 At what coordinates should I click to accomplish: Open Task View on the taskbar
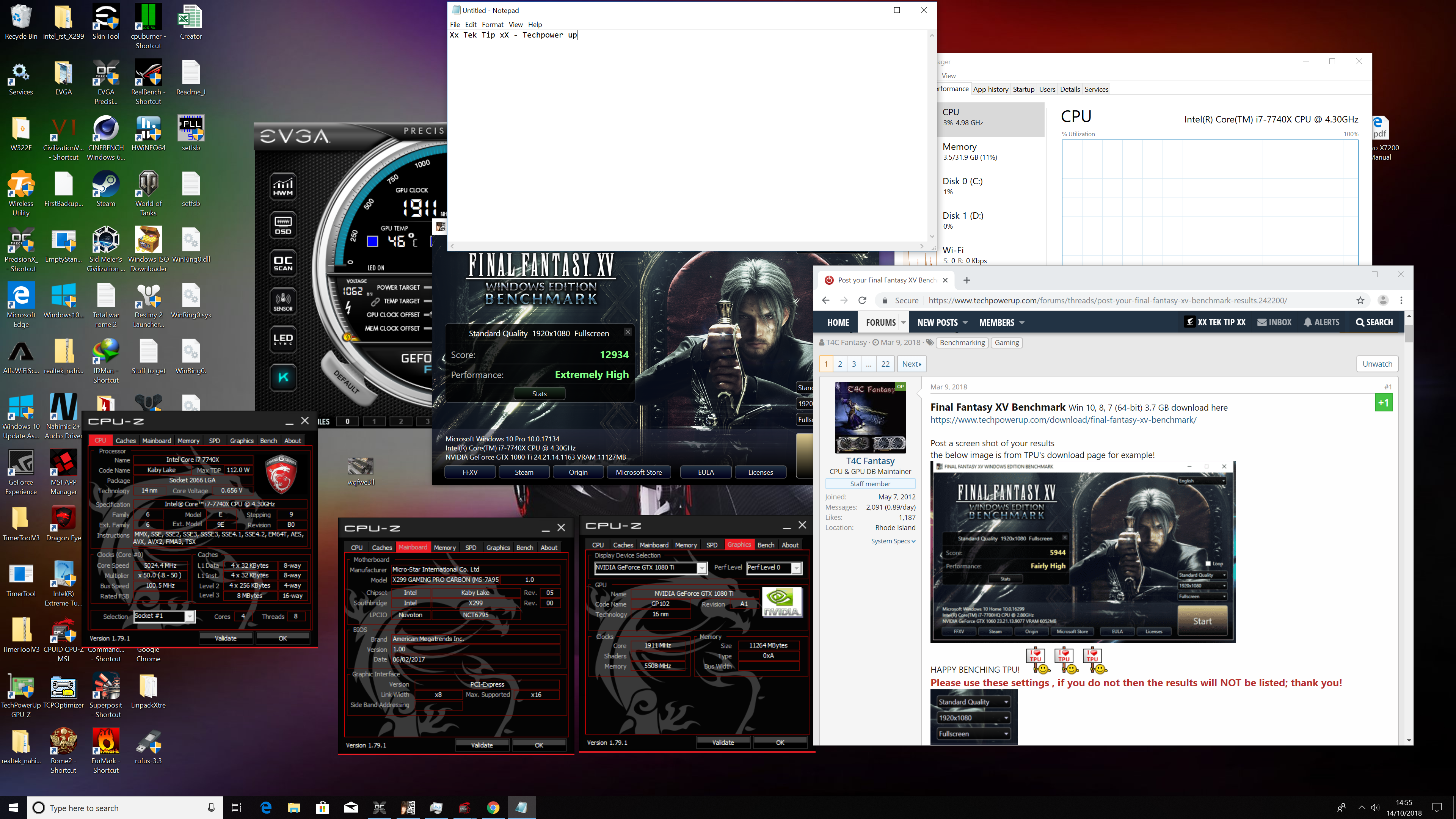(x=236, y=807)
